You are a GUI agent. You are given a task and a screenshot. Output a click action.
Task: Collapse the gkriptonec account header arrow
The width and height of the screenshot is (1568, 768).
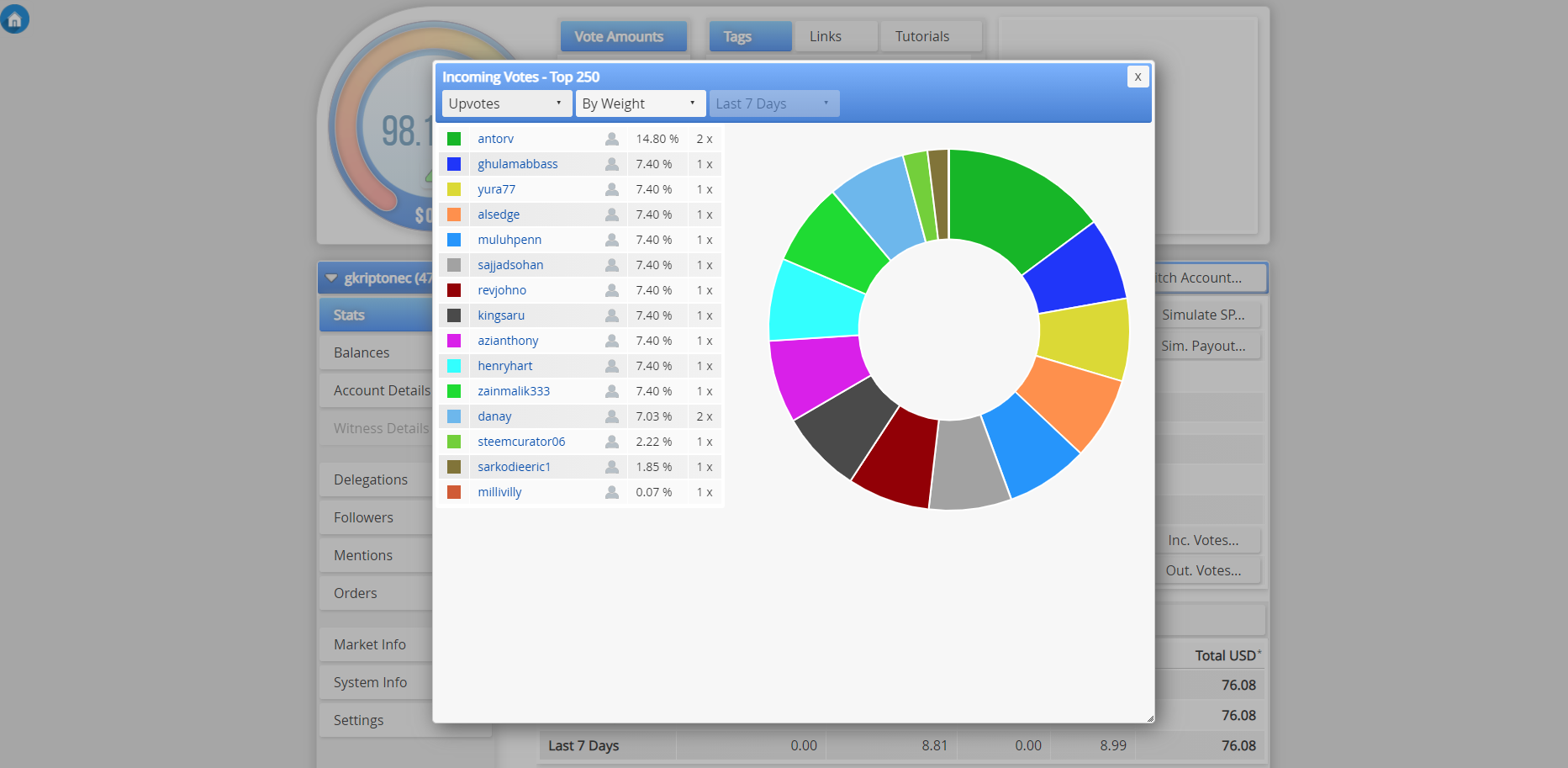(331, 278)
